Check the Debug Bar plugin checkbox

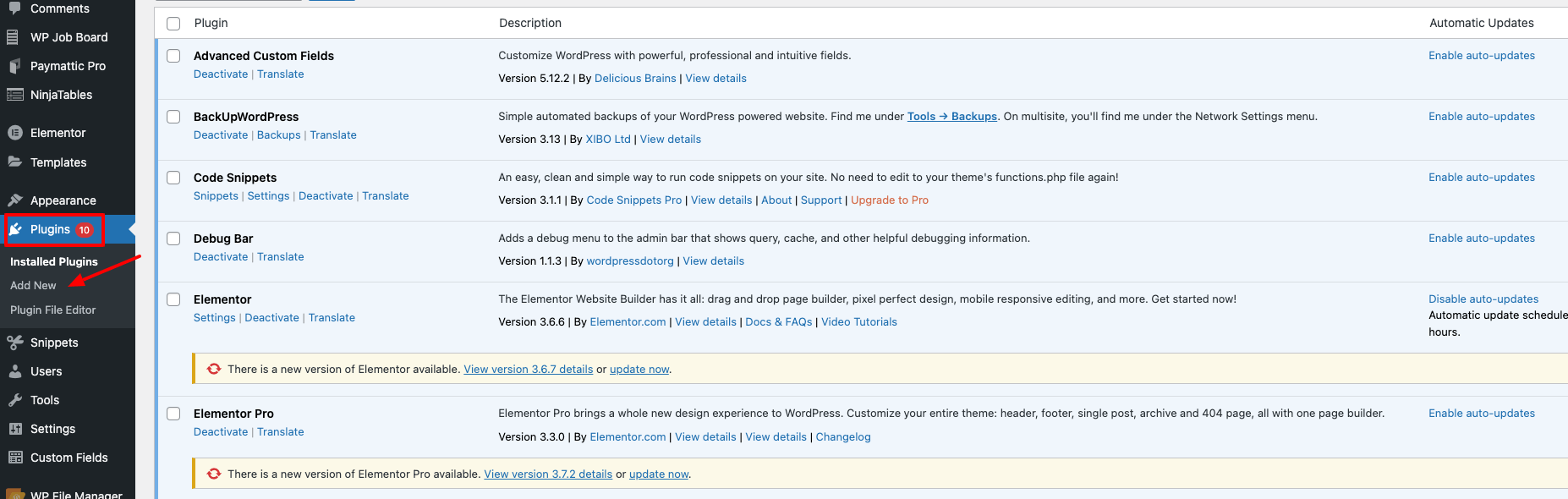pos(173,239)
